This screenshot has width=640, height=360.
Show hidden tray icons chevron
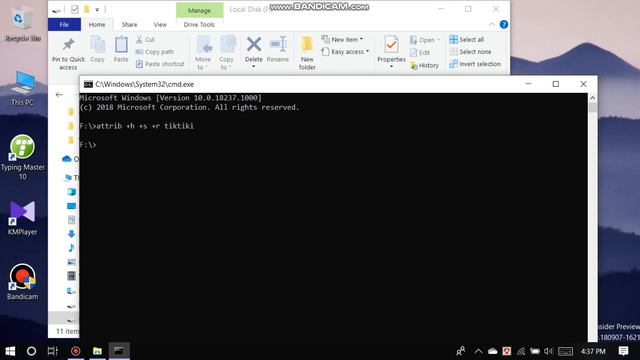tap(478, 351)
